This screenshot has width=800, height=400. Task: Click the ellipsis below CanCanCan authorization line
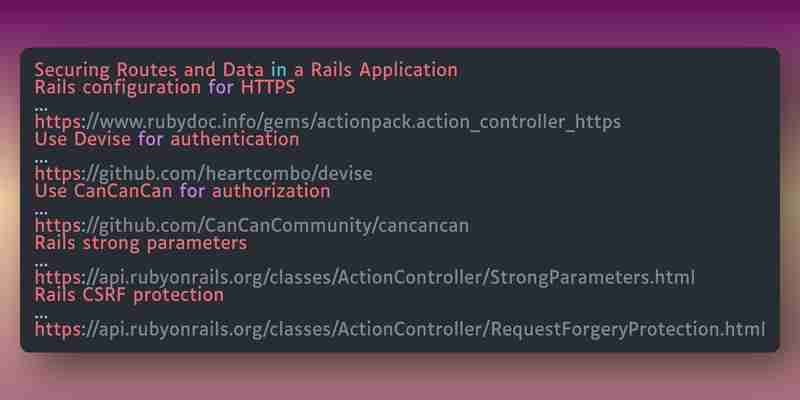click(41, 212)
